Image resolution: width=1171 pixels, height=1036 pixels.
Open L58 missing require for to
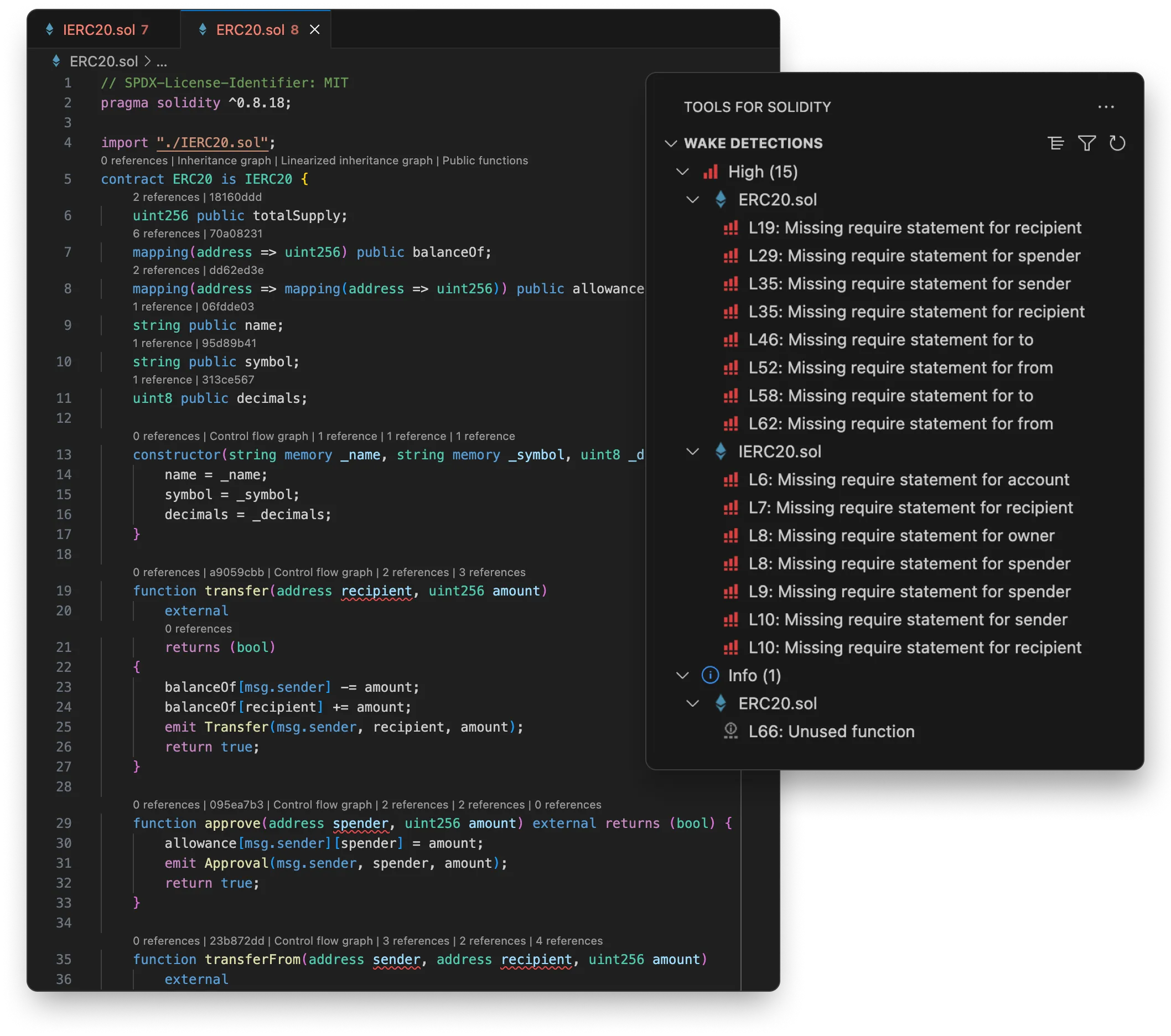(x=890, y=395)
